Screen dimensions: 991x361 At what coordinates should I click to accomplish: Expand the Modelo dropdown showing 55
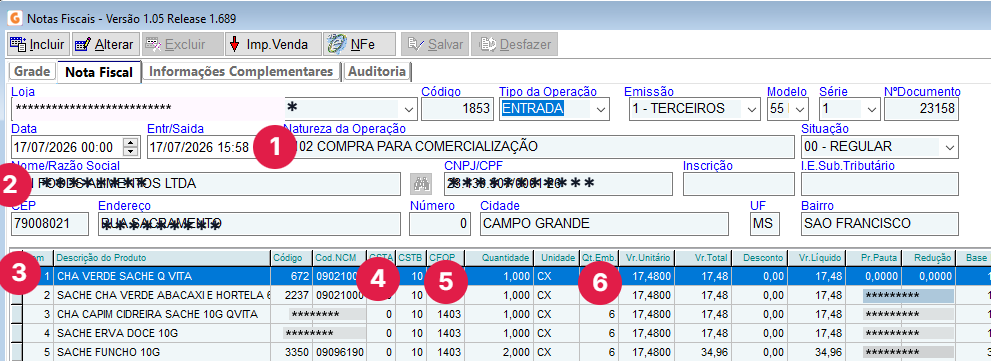tap(800, 109)
